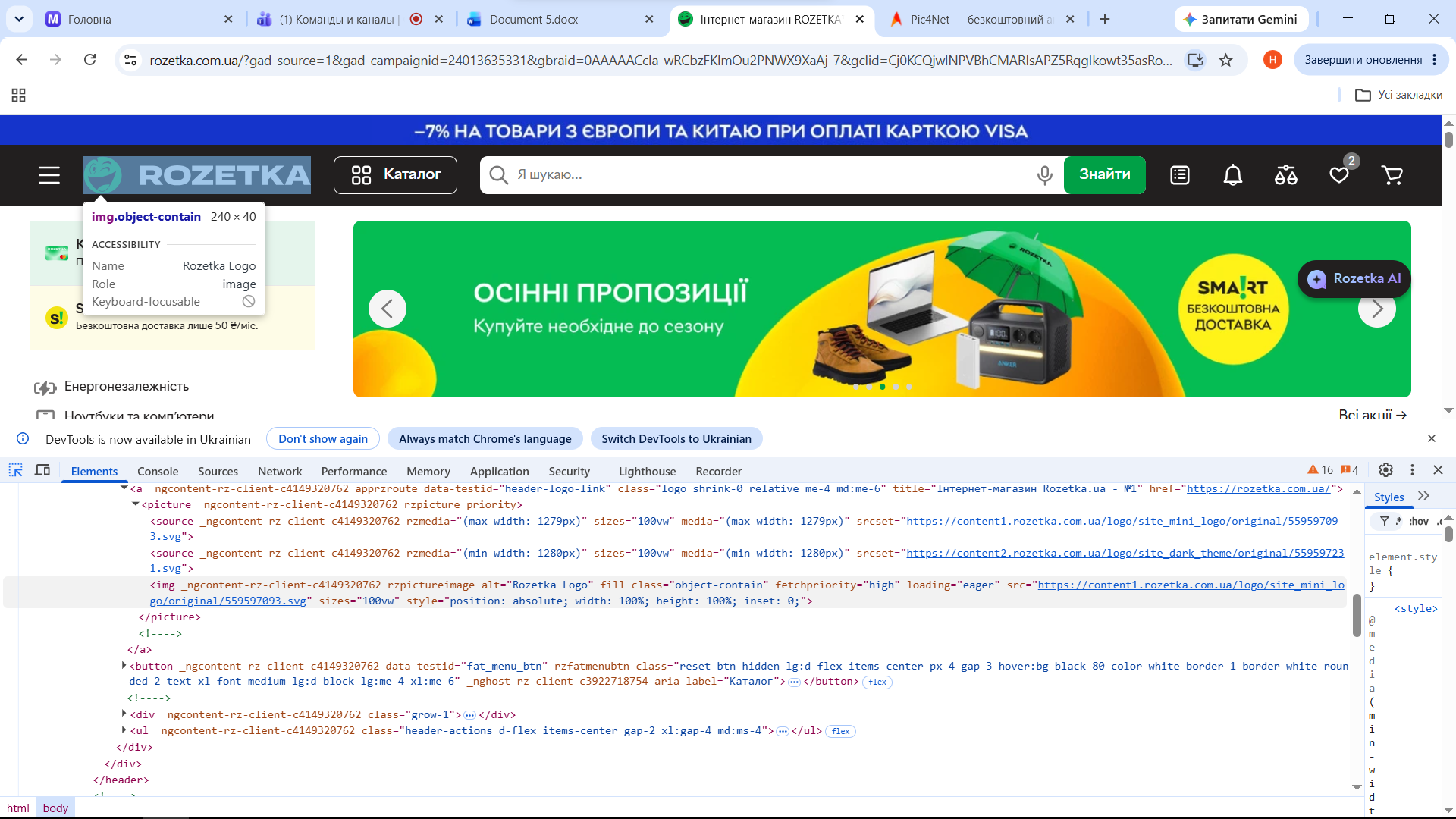Bookmark this page with the star icon

point(1225,60)
